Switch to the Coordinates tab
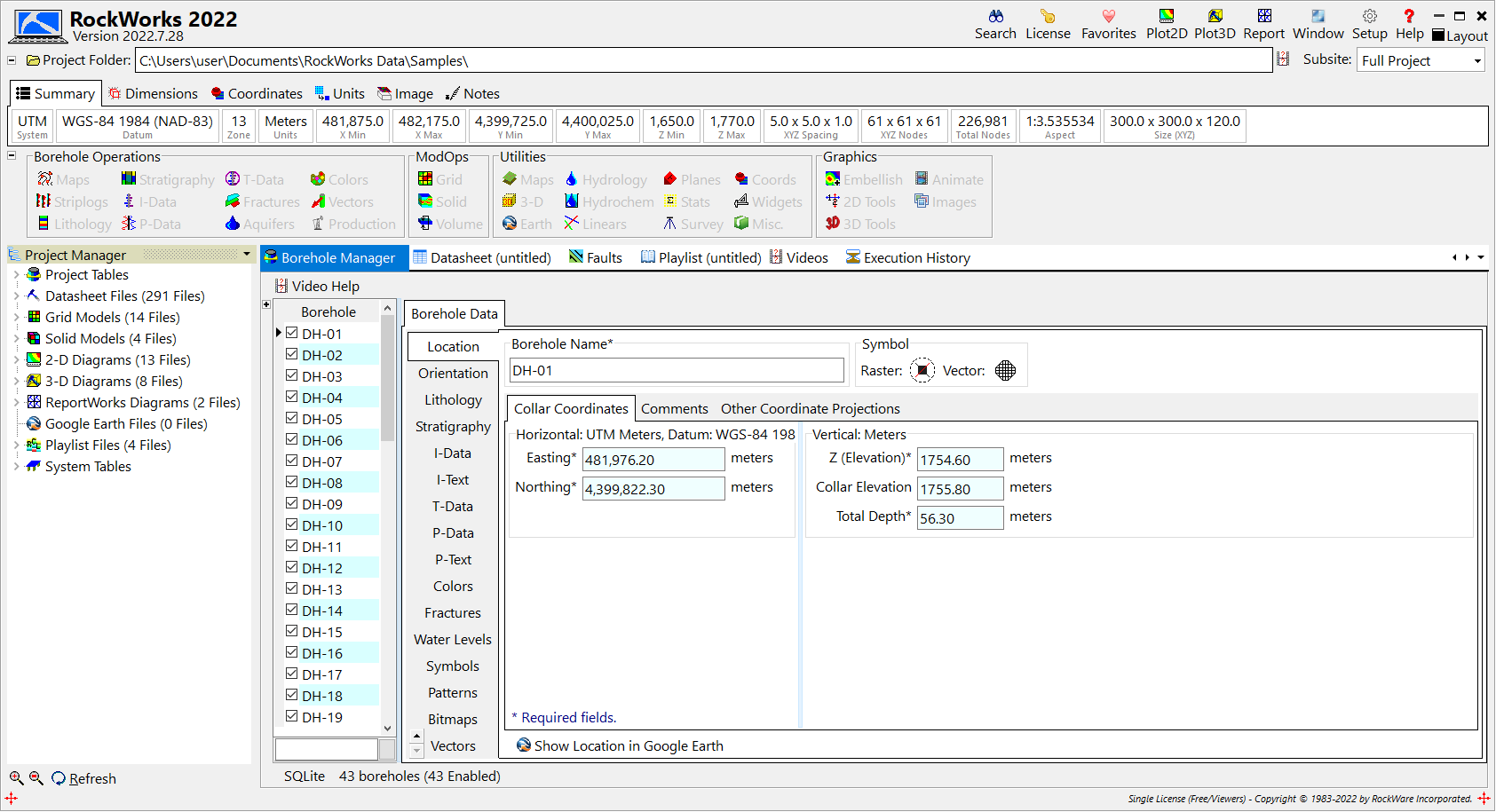1496x812 pixels. click(257, 93)
